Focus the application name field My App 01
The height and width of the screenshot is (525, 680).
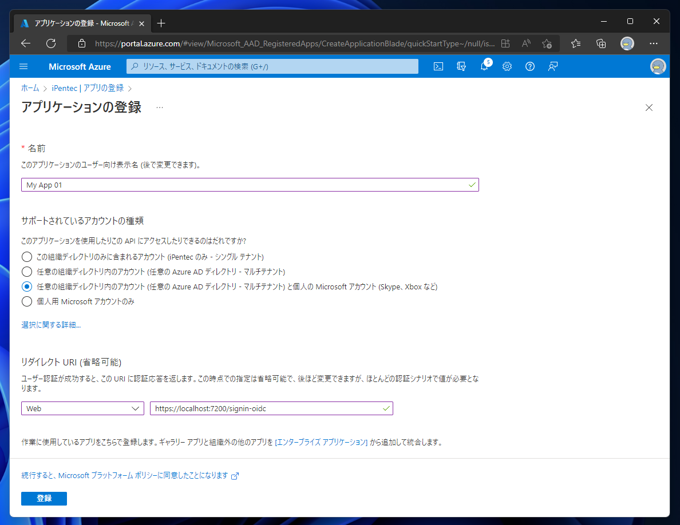pyautogui.click(x=250, y=185)
